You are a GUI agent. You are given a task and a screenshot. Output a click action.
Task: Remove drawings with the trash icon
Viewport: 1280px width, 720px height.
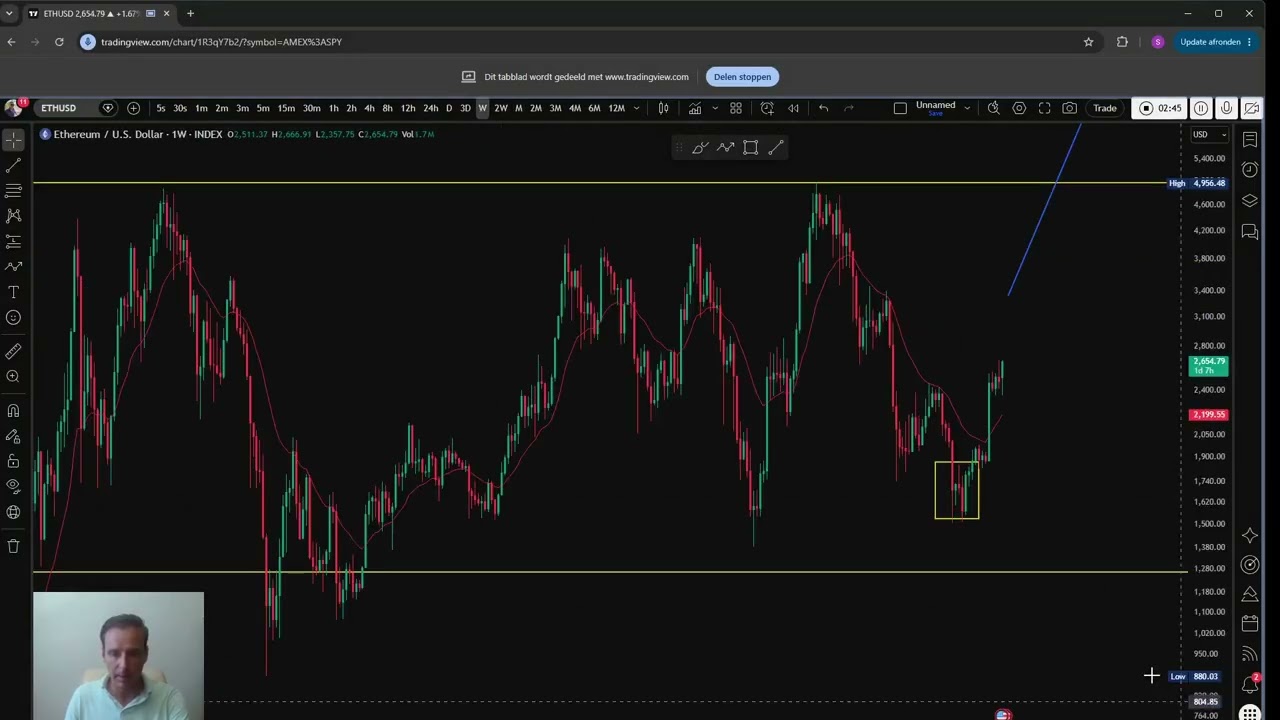[x=13, y=546]
